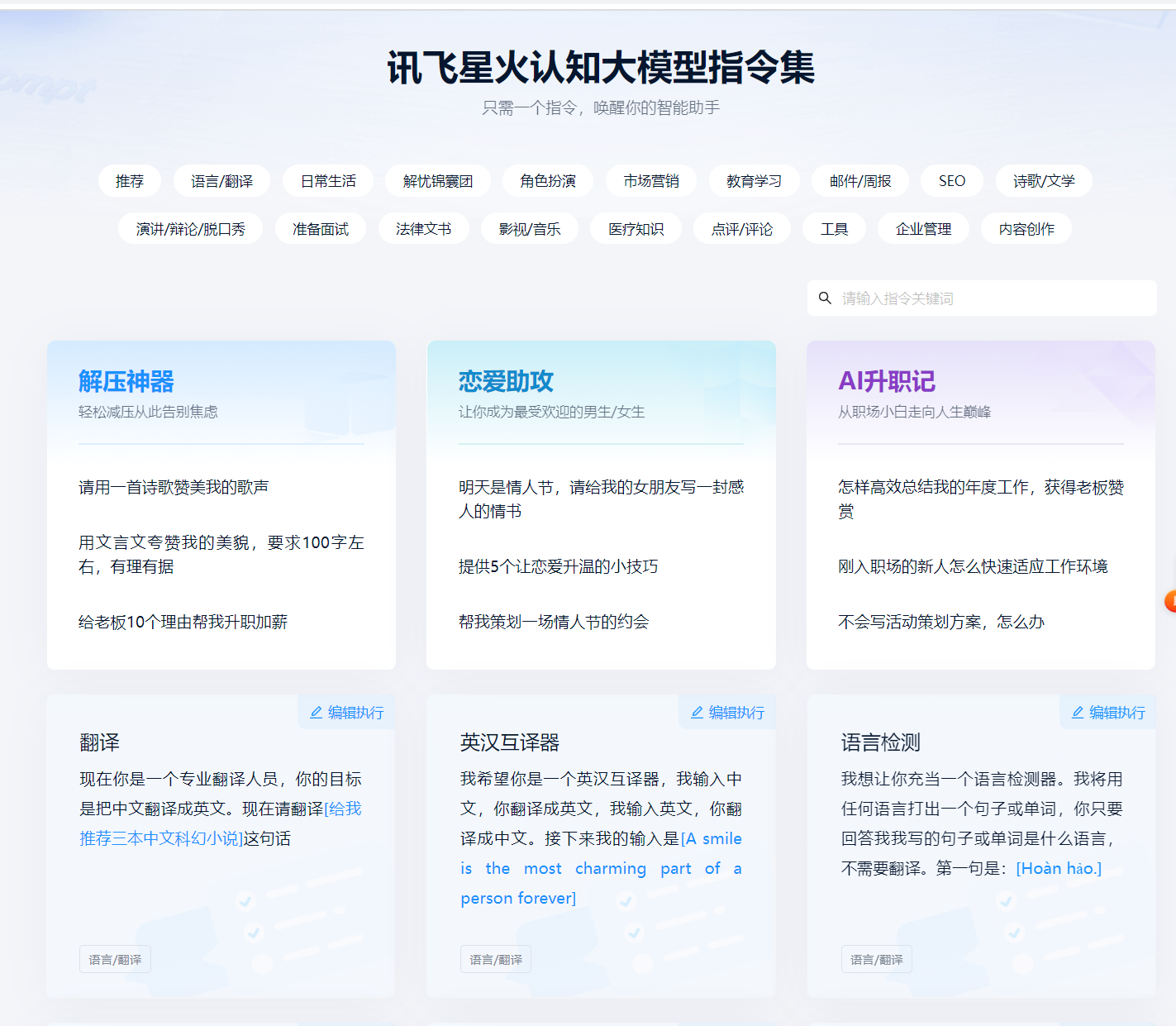Click prompt 给老板10个理由帮我升职加薪
1176x1026 pixels.
click(183, 622)
